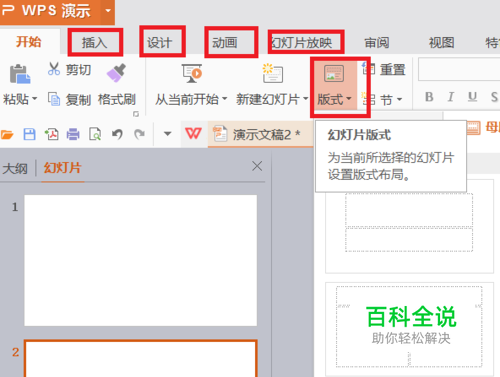The width and height of the screenshot is (500, 377).
Task: Click the export to PDF icon
Action: (x=51, y=134)
